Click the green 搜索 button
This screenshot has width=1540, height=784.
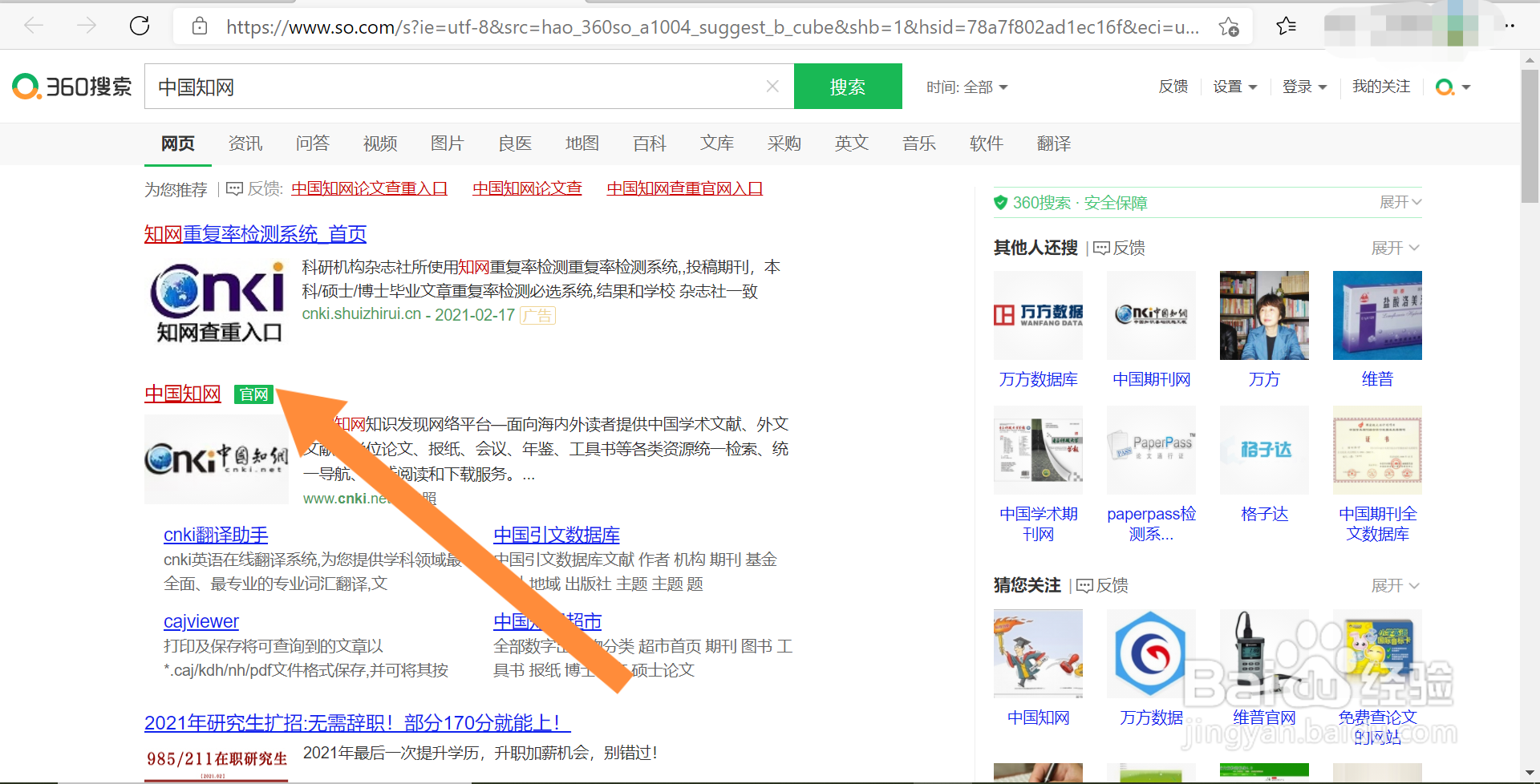click(848, 86)
